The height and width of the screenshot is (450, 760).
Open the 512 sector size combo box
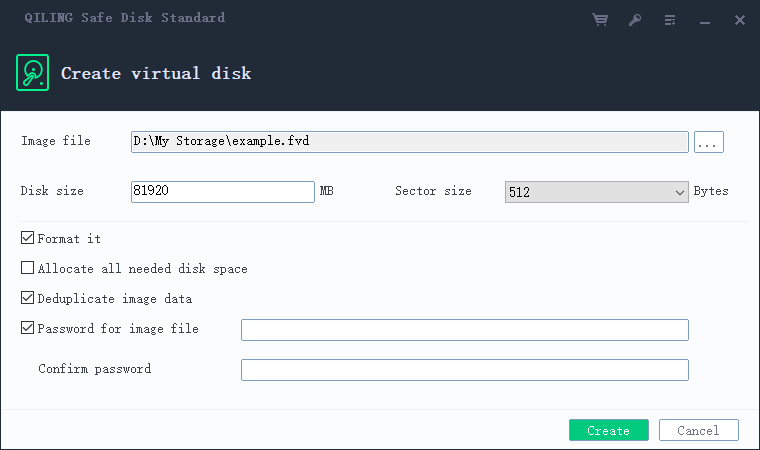pos(597,192)
